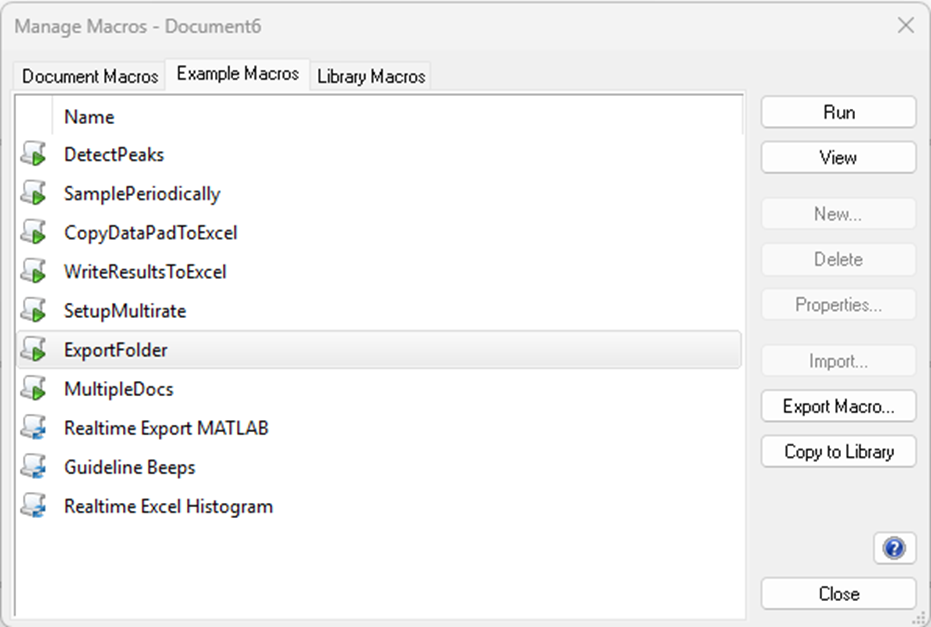Select the Example Macros tab
This screenshot has width=931, height=627.
pyautogui.click(x=237, y=74)
